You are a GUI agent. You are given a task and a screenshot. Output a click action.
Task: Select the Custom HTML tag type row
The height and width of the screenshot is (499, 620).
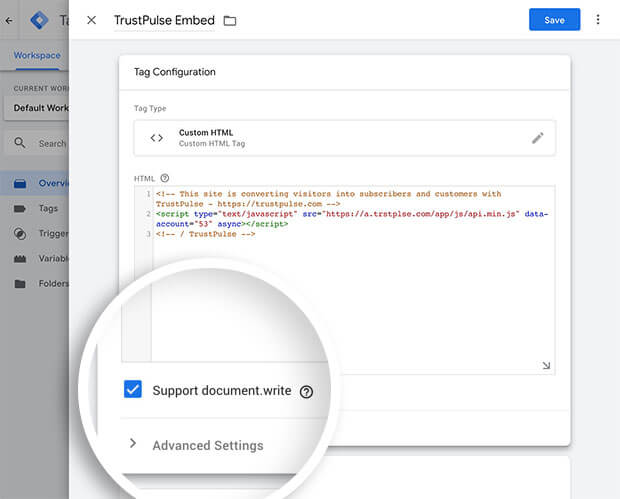(344, 138)
